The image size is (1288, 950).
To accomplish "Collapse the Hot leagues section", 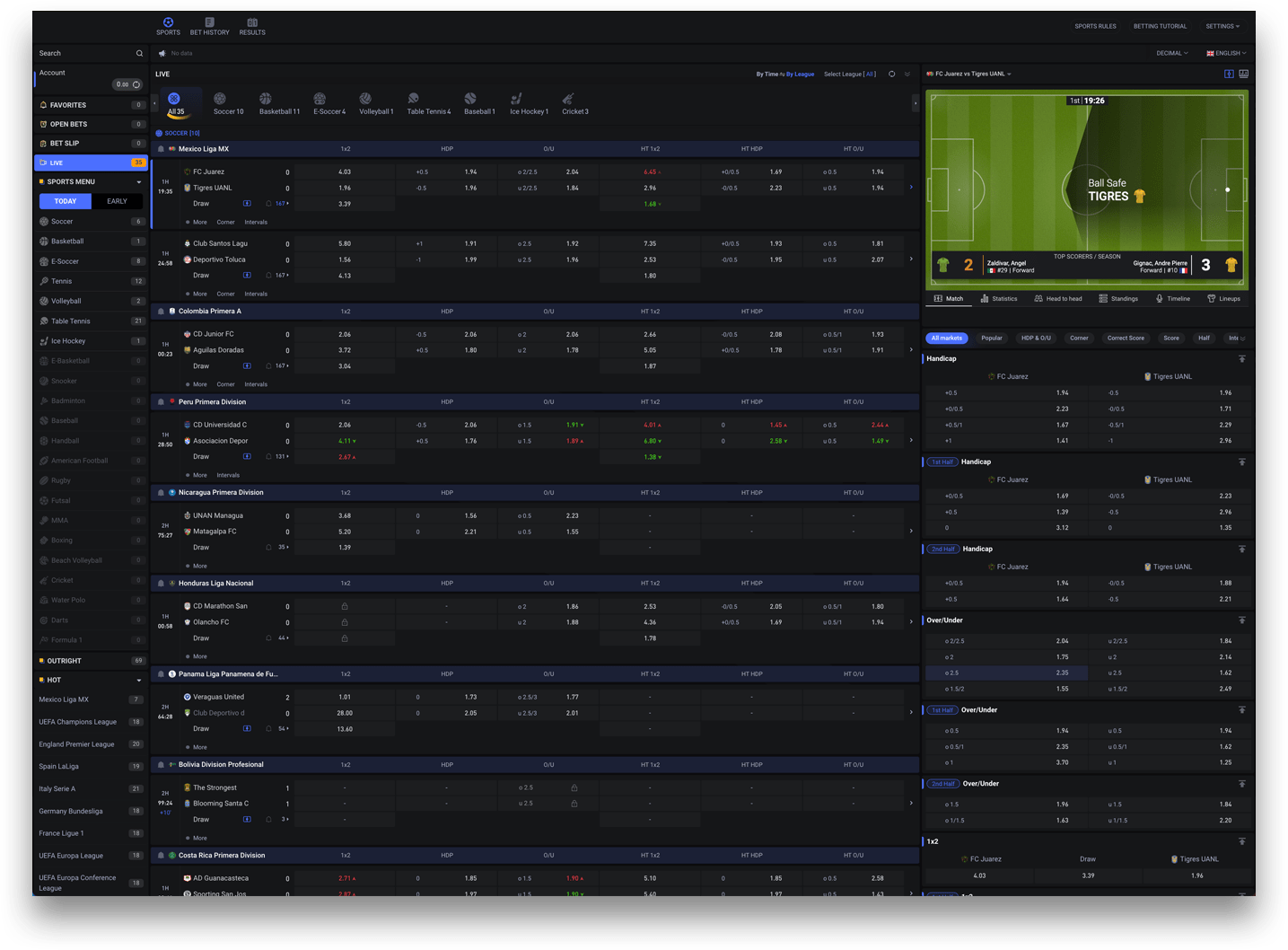I will click(139, 681).
